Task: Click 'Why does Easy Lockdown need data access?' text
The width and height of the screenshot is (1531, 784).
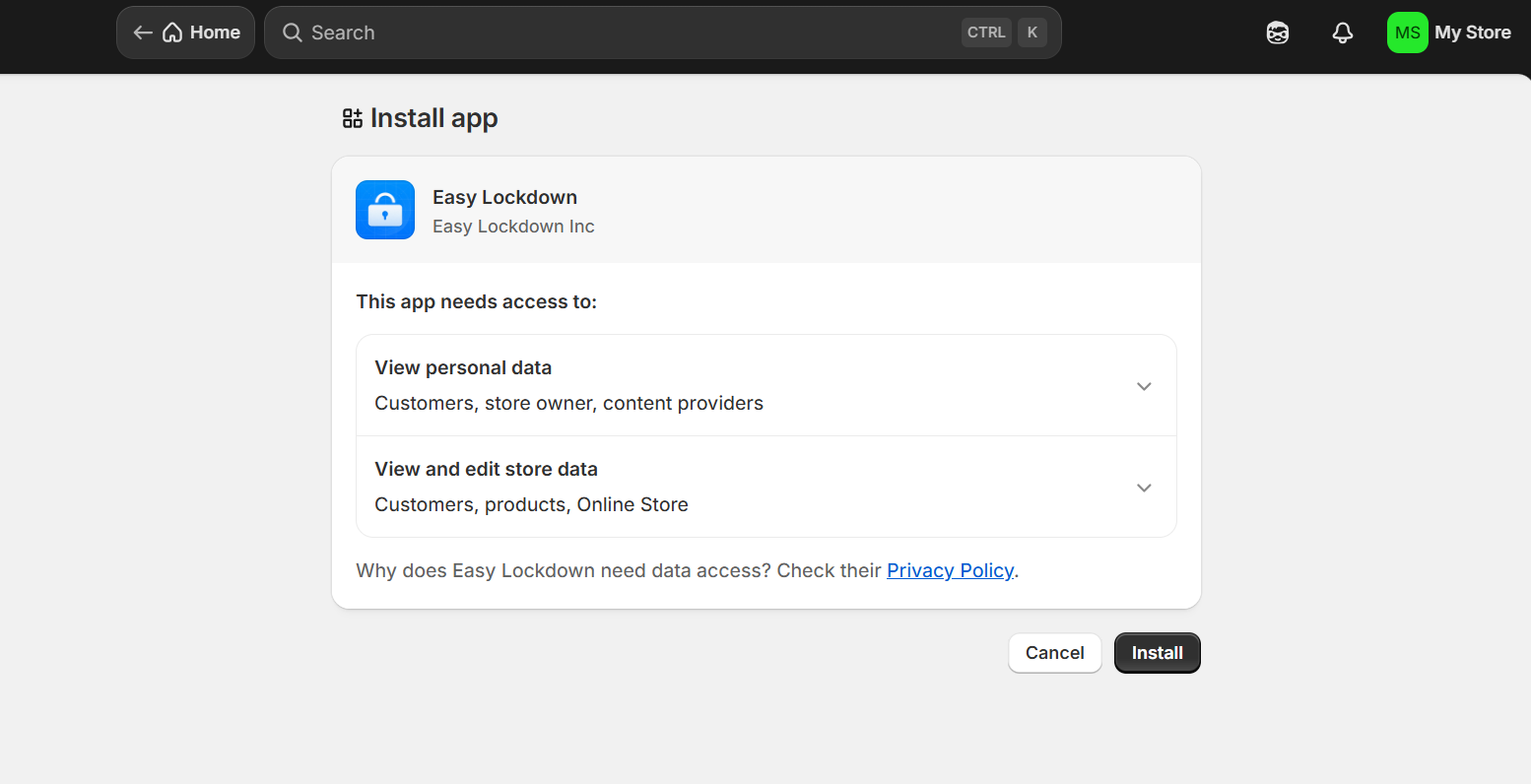Action: pos(564,570)
